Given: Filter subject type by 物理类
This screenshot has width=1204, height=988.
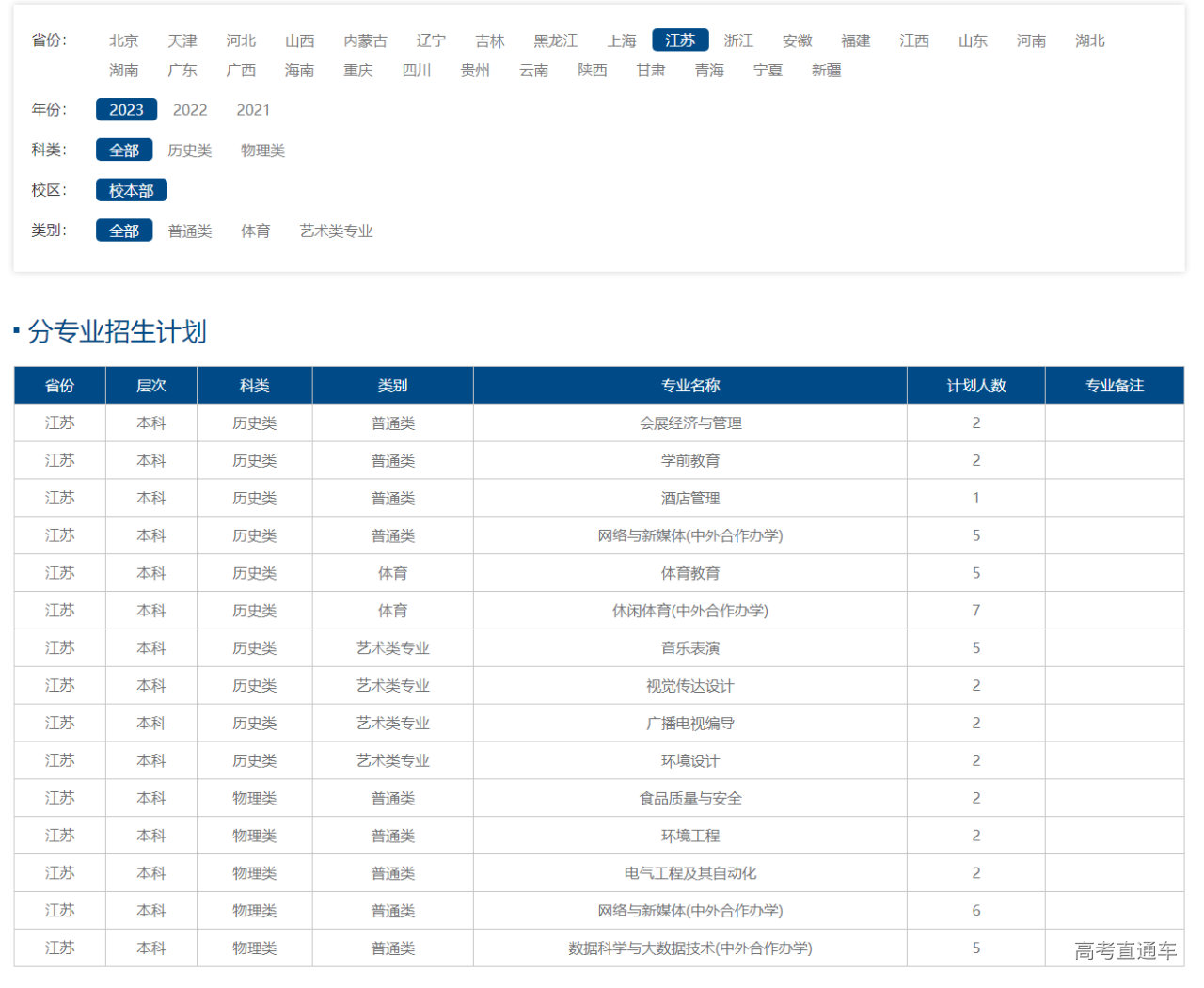Looking at the screenshot, I should point(262,151).
